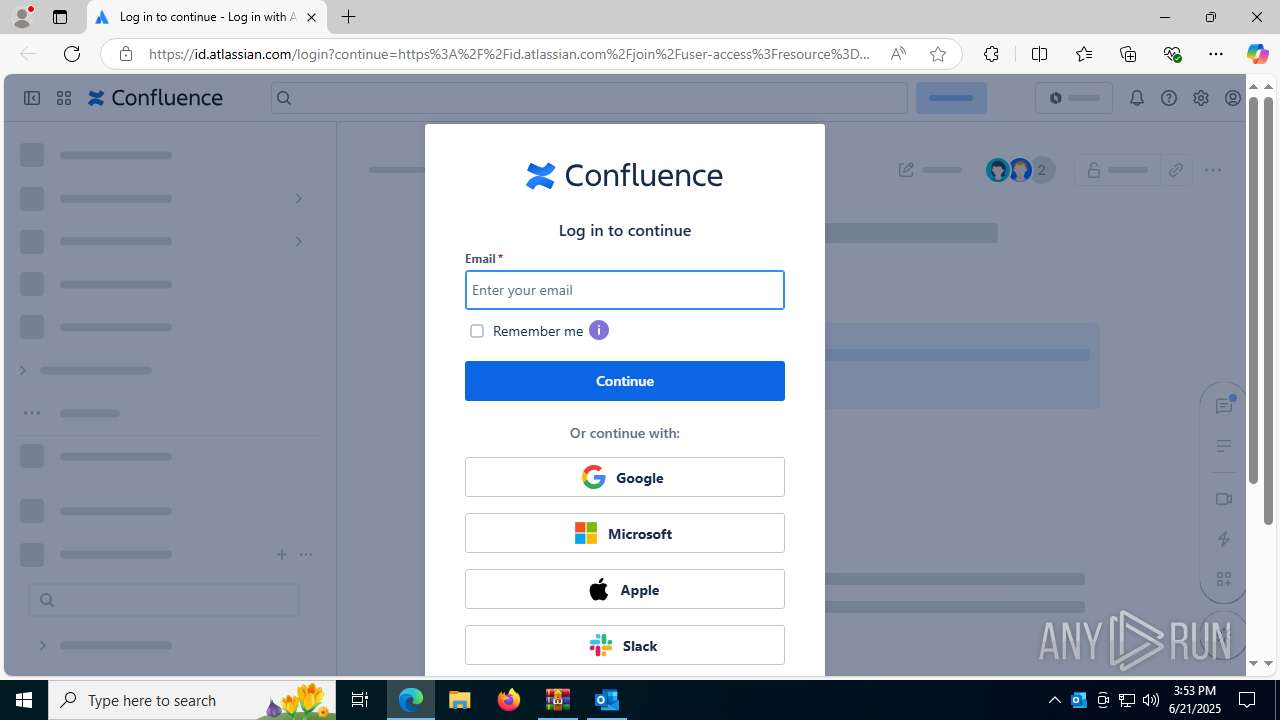This screenshot has width=1280, height=720.
Task: Open browser Extensions icon
Action: pos(991,54)
